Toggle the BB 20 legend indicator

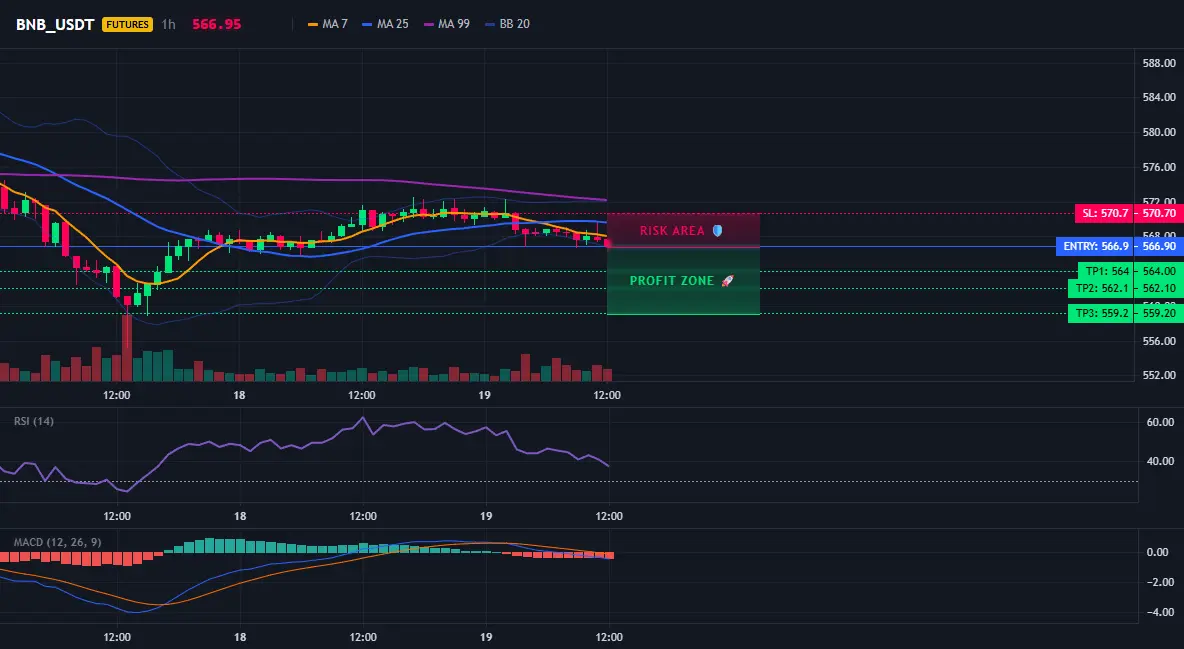[x=507, y=24]
